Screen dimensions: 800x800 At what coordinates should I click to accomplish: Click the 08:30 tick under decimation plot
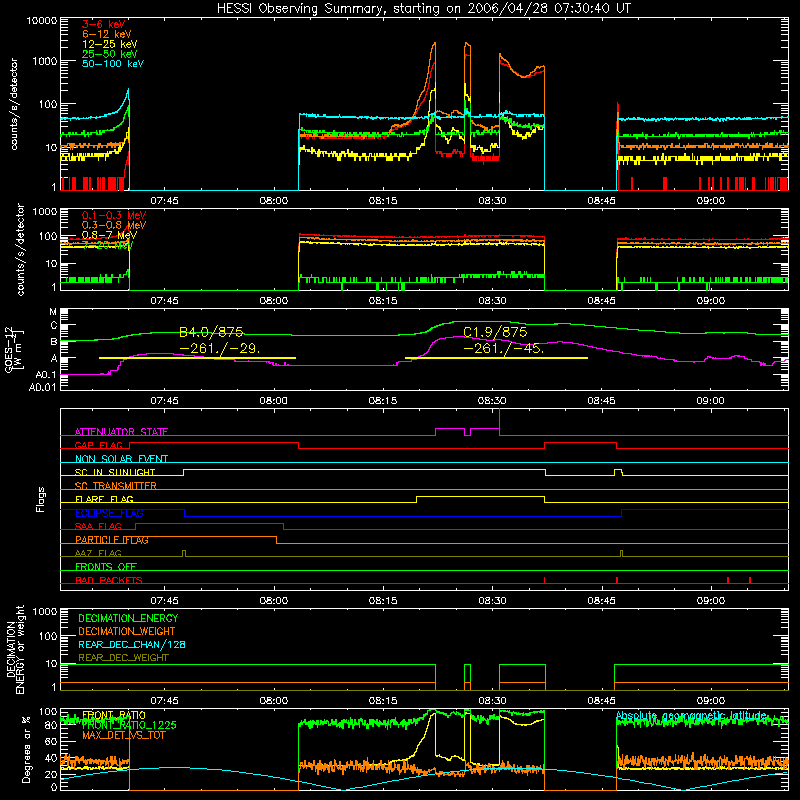[492, 701]
